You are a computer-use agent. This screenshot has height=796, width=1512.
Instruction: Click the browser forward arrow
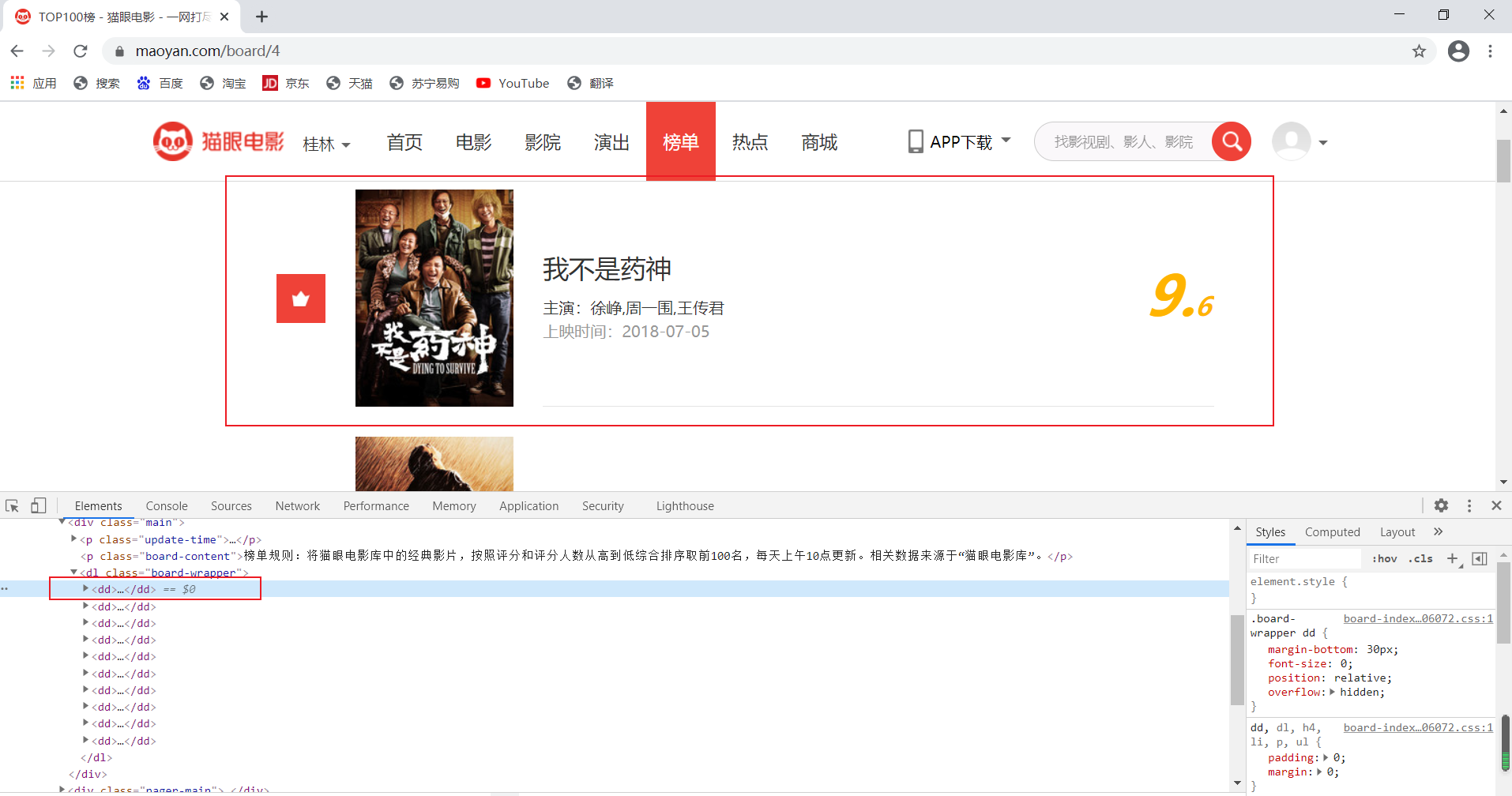[x=49, y=51]
